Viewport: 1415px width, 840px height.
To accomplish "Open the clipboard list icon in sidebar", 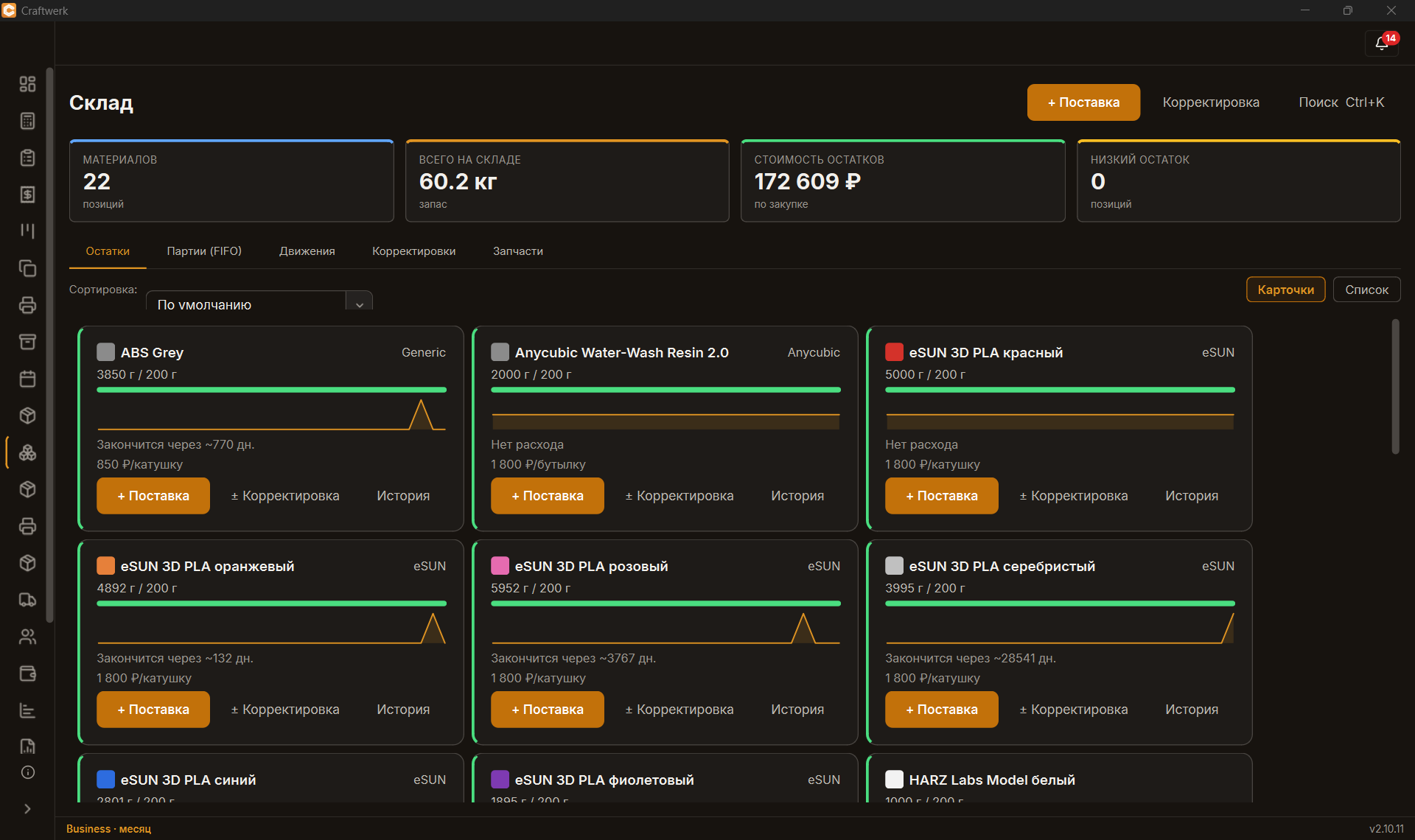I will [x=27, y=158].
